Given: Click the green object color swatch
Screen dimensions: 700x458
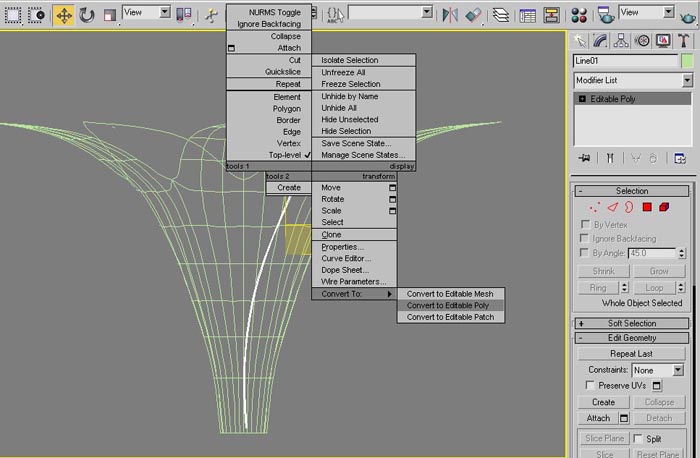Looking at the screenshot, I should click(687, 61).
